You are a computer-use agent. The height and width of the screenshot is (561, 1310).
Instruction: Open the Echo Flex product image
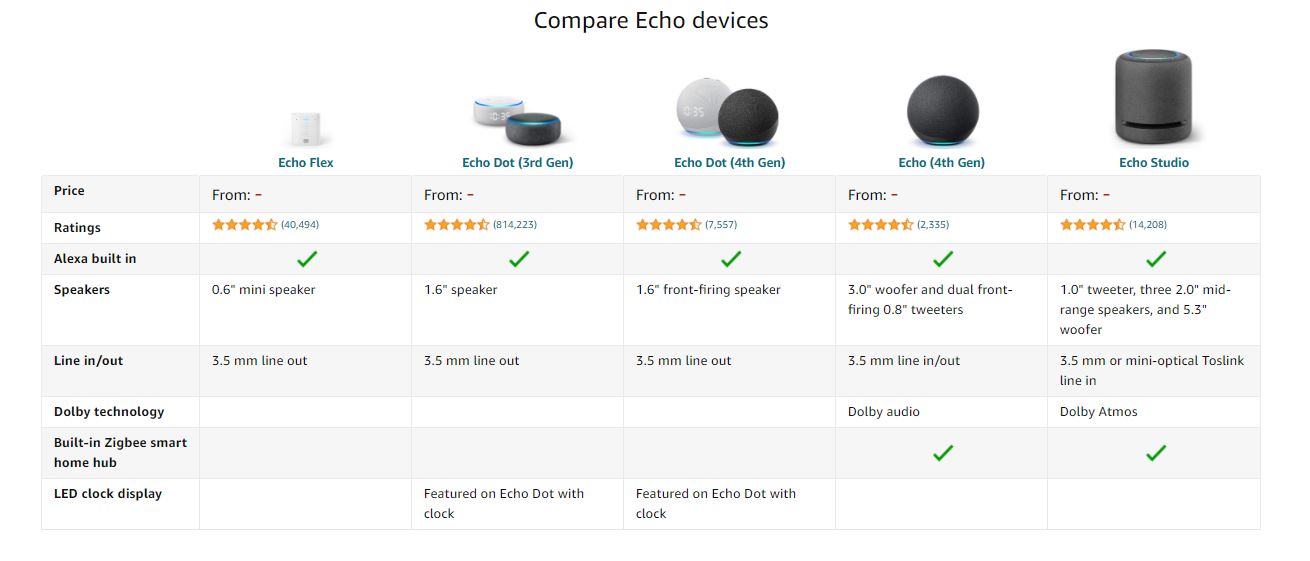click(307, 129)
